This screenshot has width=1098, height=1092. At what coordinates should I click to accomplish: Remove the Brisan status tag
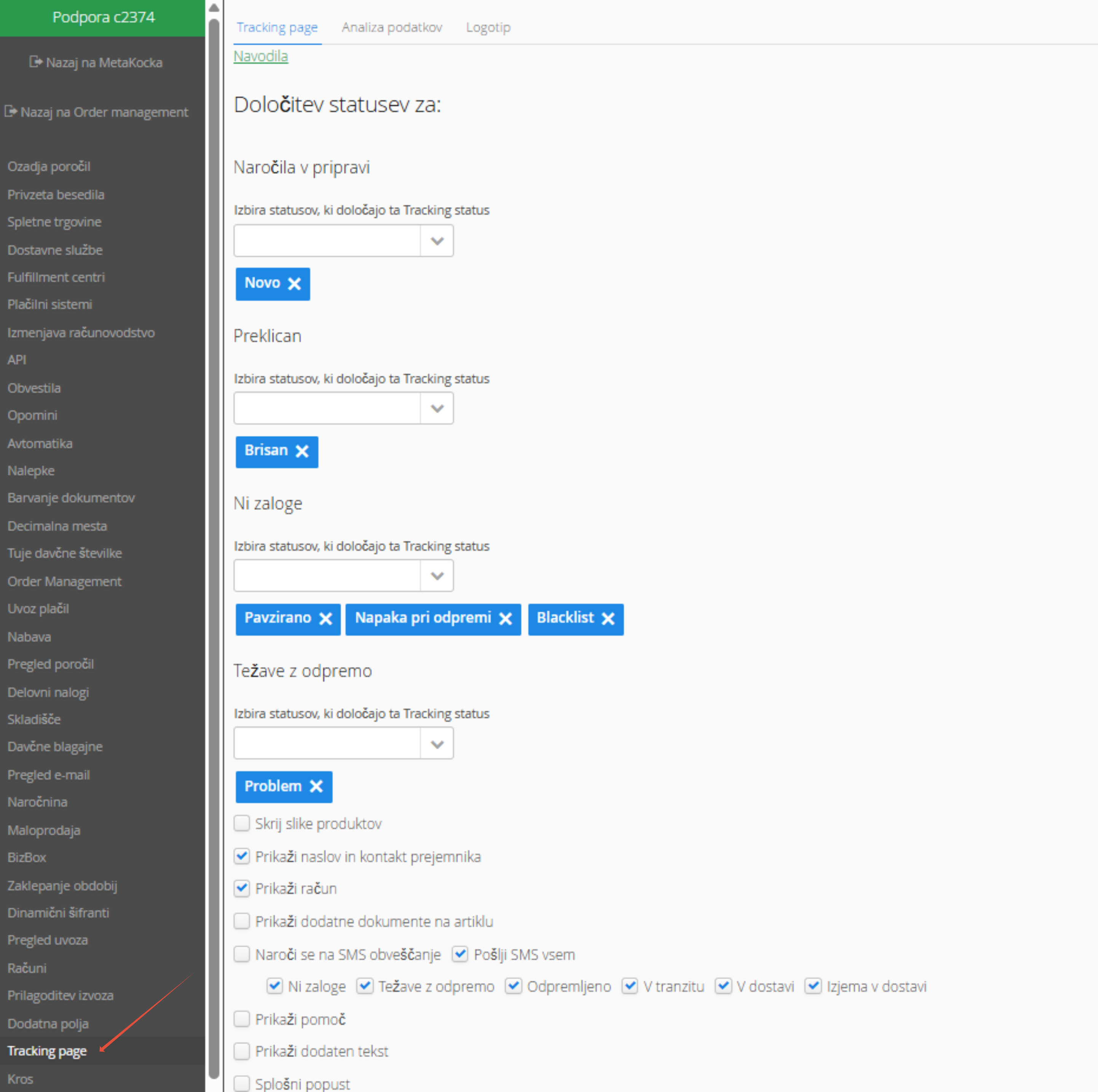click(302, 451)
